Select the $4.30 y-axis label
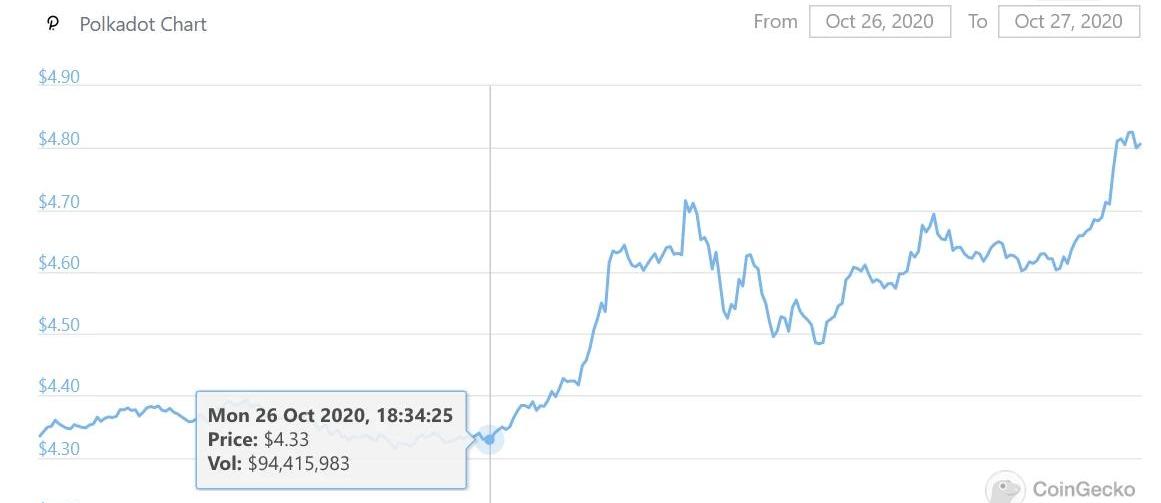This screenshot has height=503, width=1161. [59, 449]
